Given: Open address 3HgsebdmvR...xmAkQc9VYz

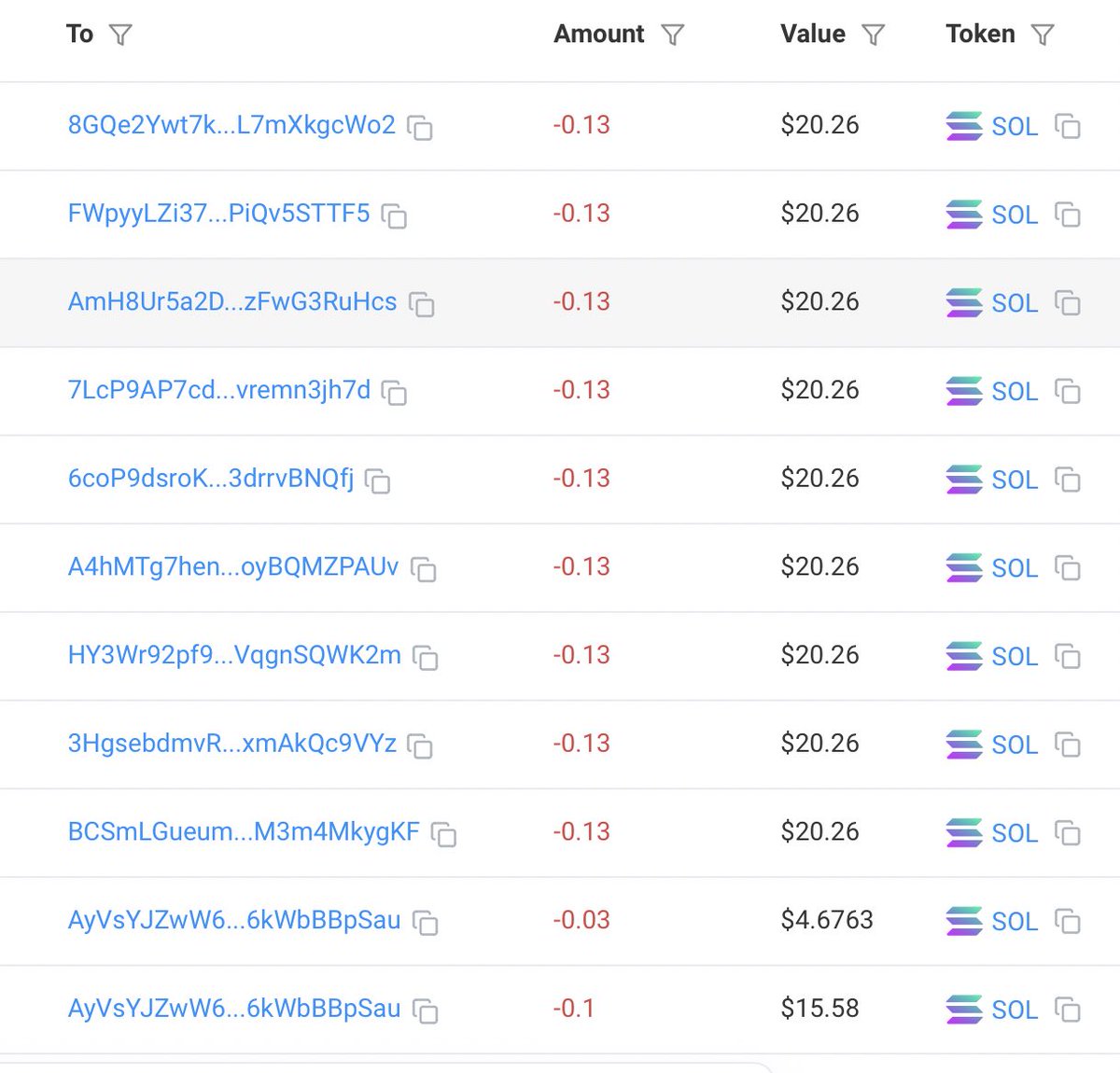Looking at the screenshot, I should pos(232,744).
